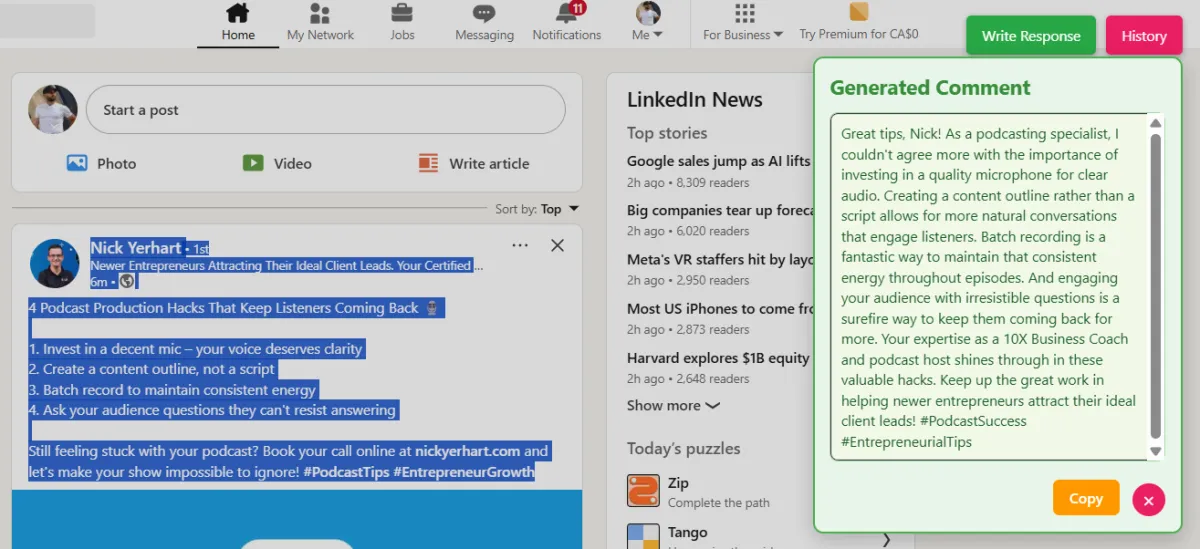Open Nick Yerhart's profile picture
The width and height of the screenshot is (1200, 549).
pyautogui.click(x=55, y=263)
